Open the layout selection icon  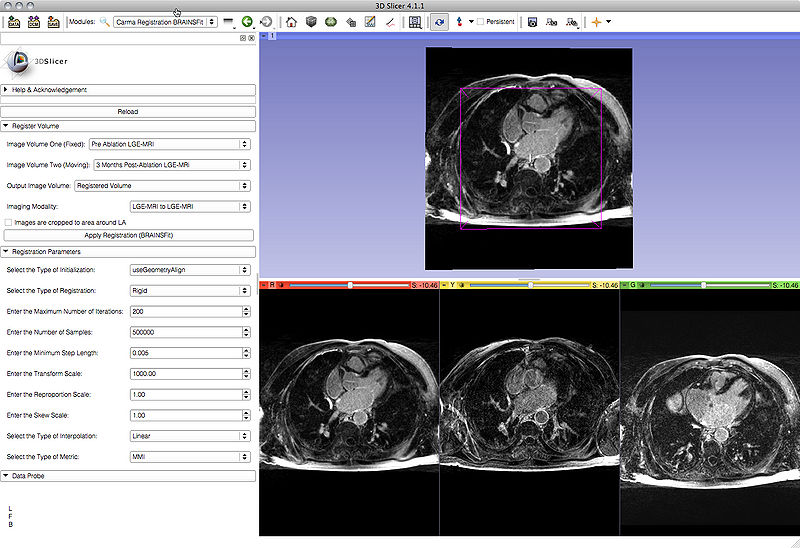point(415,21)
